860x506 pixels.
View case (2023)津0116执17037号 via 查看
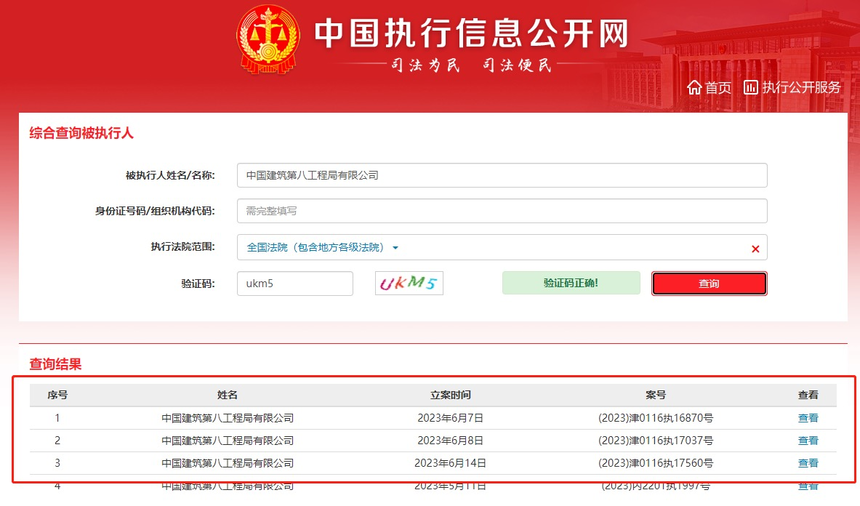[808, 441]
